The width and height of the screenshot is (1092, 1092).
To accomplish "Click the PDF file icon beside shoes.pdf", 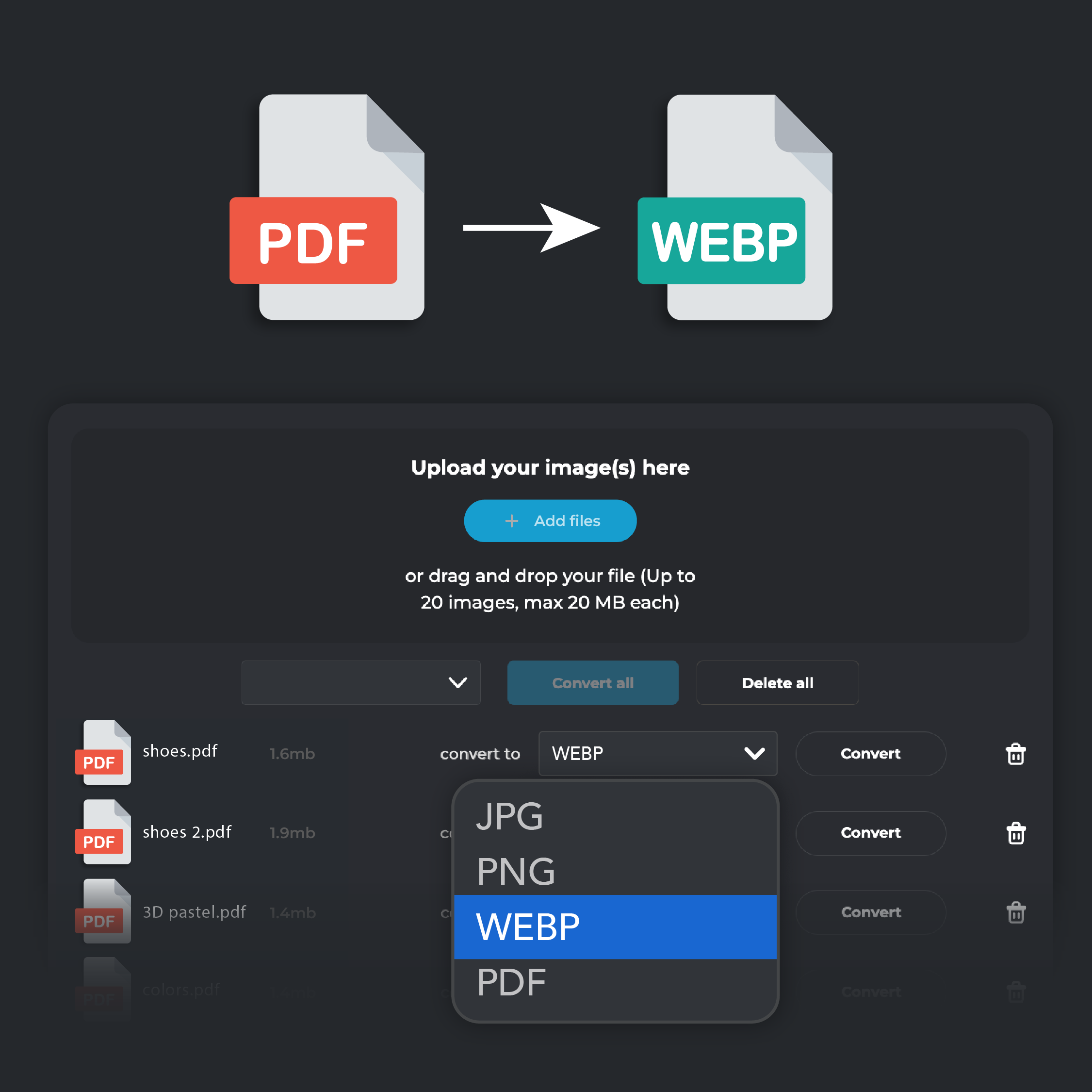I will [x=103, y=752].
